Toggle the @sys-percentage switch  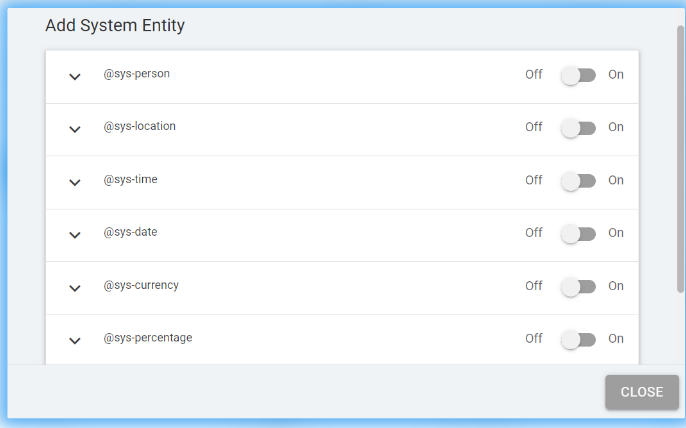(x=578, y=340)
